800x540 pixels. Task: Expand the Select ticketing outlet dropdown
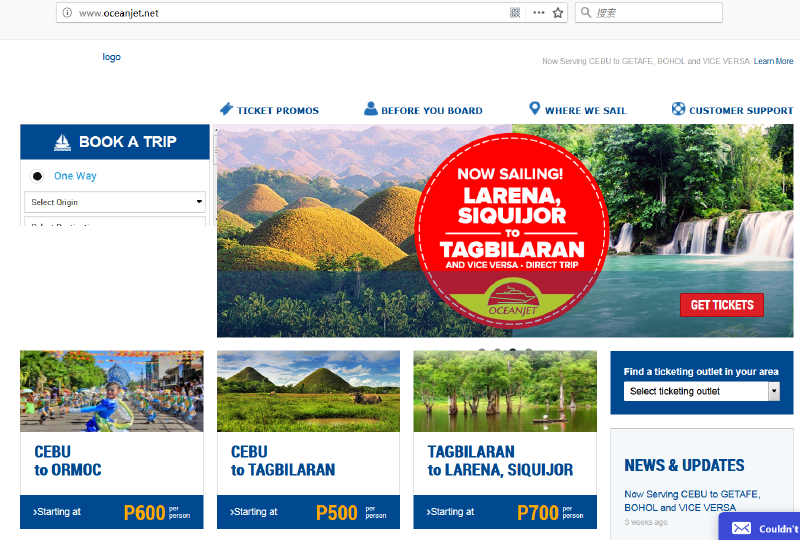click(x=702, y=391)
